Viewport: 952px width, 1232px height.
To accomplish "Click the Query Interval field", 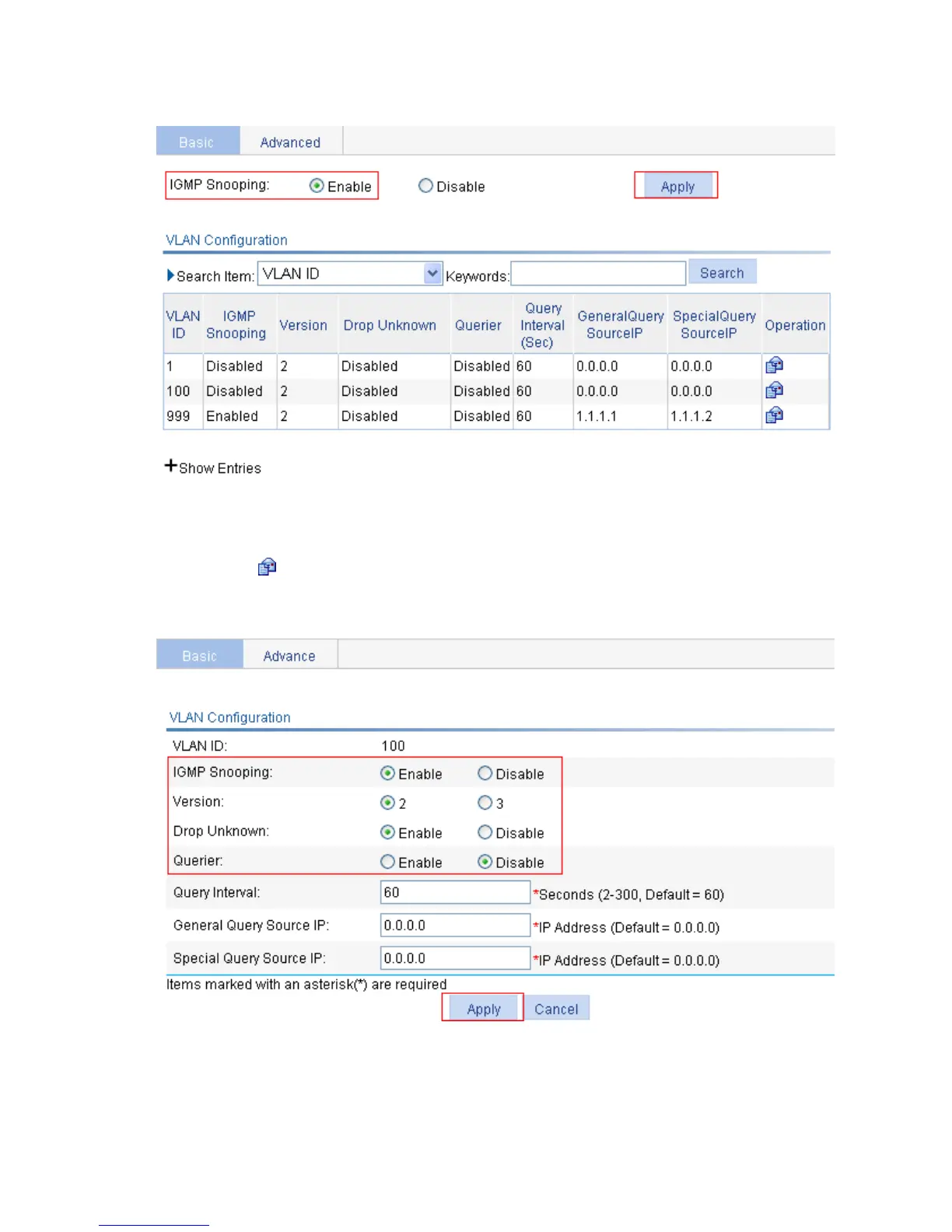I will (x=455, y=892).
